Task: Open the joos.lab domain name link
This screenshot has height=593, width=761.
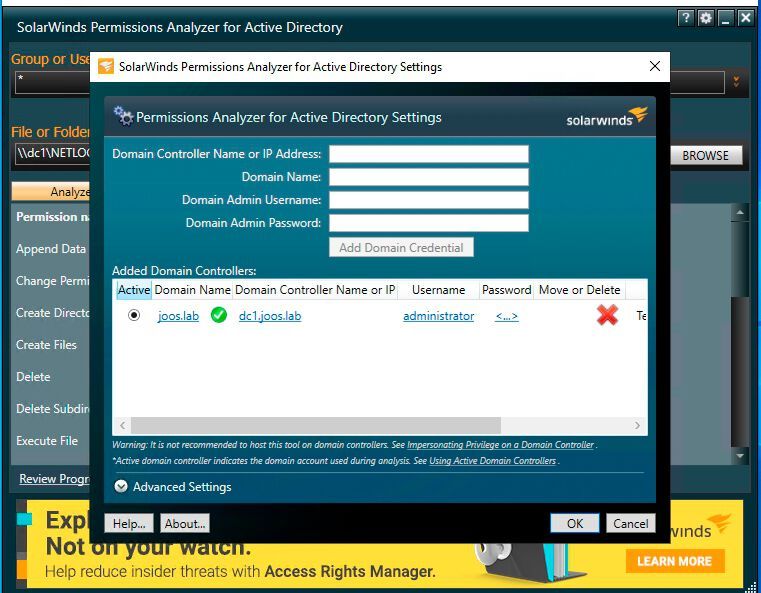Action: click(178, 316)
